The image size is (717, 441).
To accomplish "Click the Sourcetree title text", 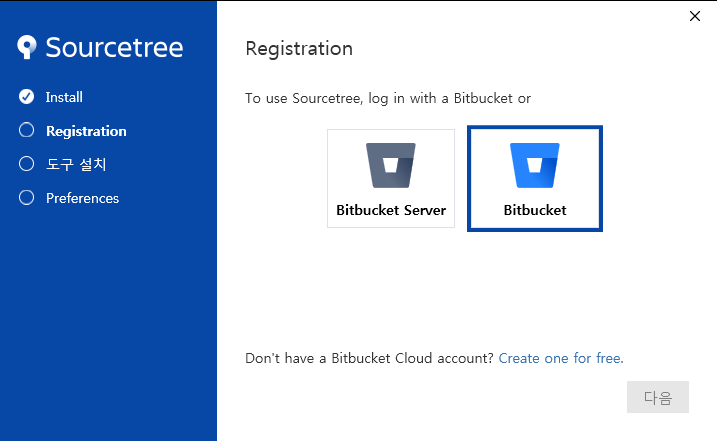I will pyautogui.click(x=114, y=47).
